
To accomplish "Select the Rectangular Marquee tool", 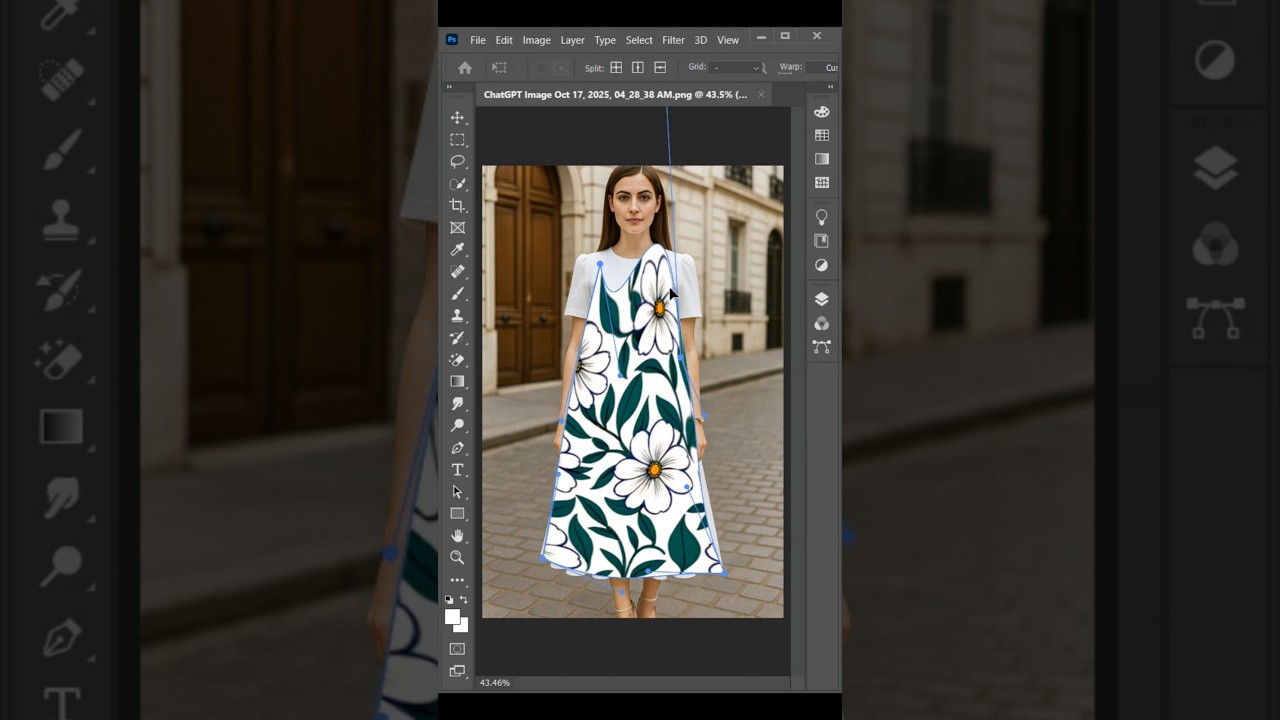I will [457, 140].
